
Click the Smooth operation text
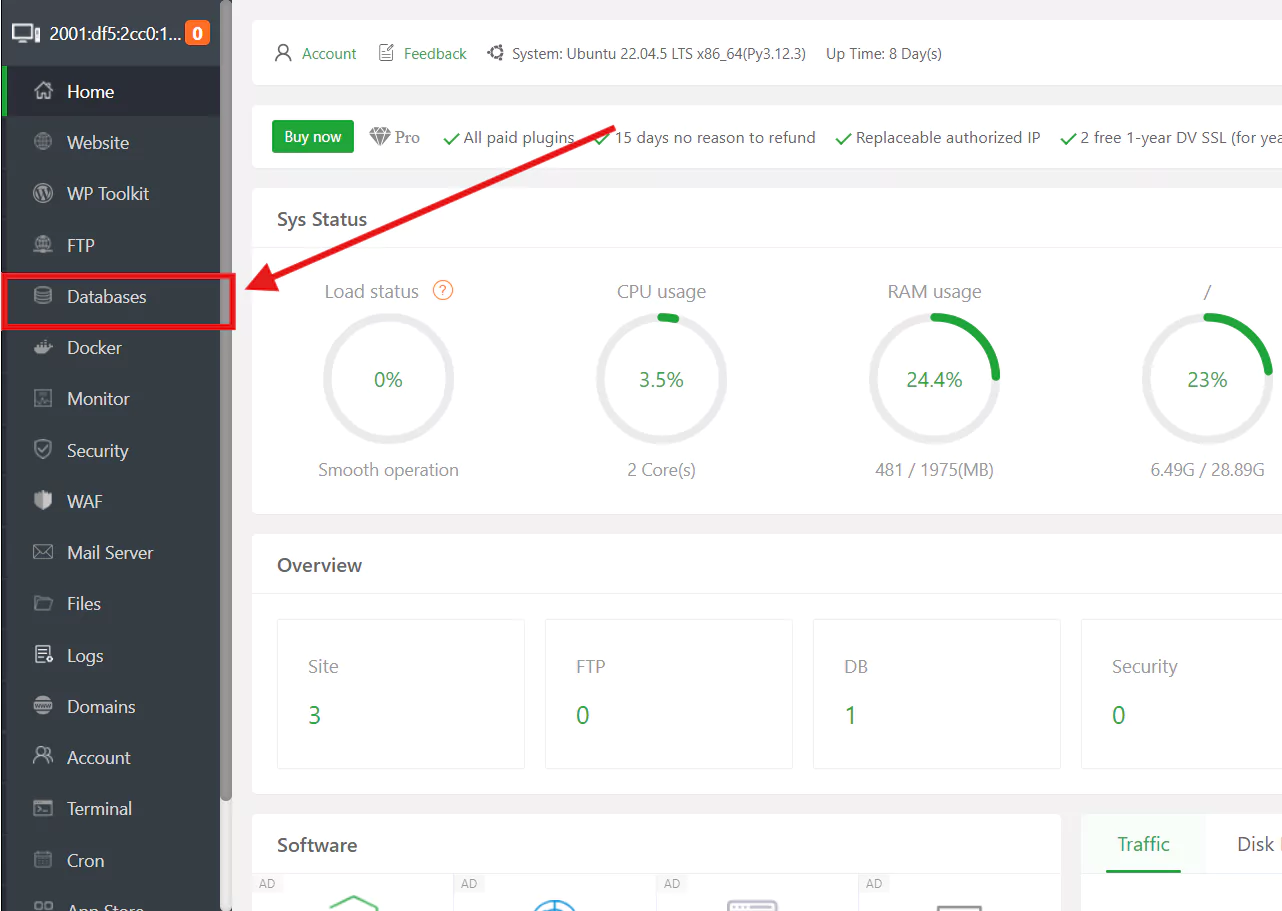click(388, 470)
